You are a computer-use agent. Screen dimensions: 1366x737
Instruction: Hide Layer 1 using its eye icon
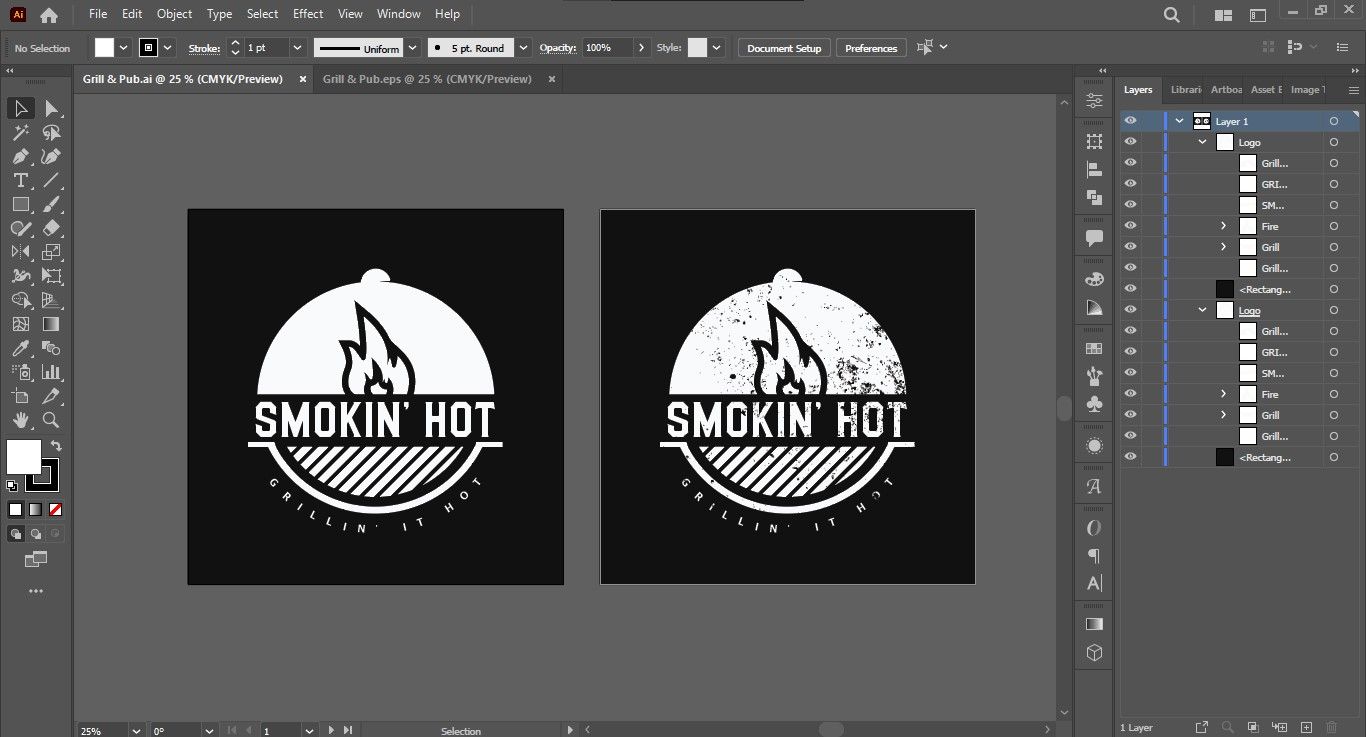tap(1130, 121)
